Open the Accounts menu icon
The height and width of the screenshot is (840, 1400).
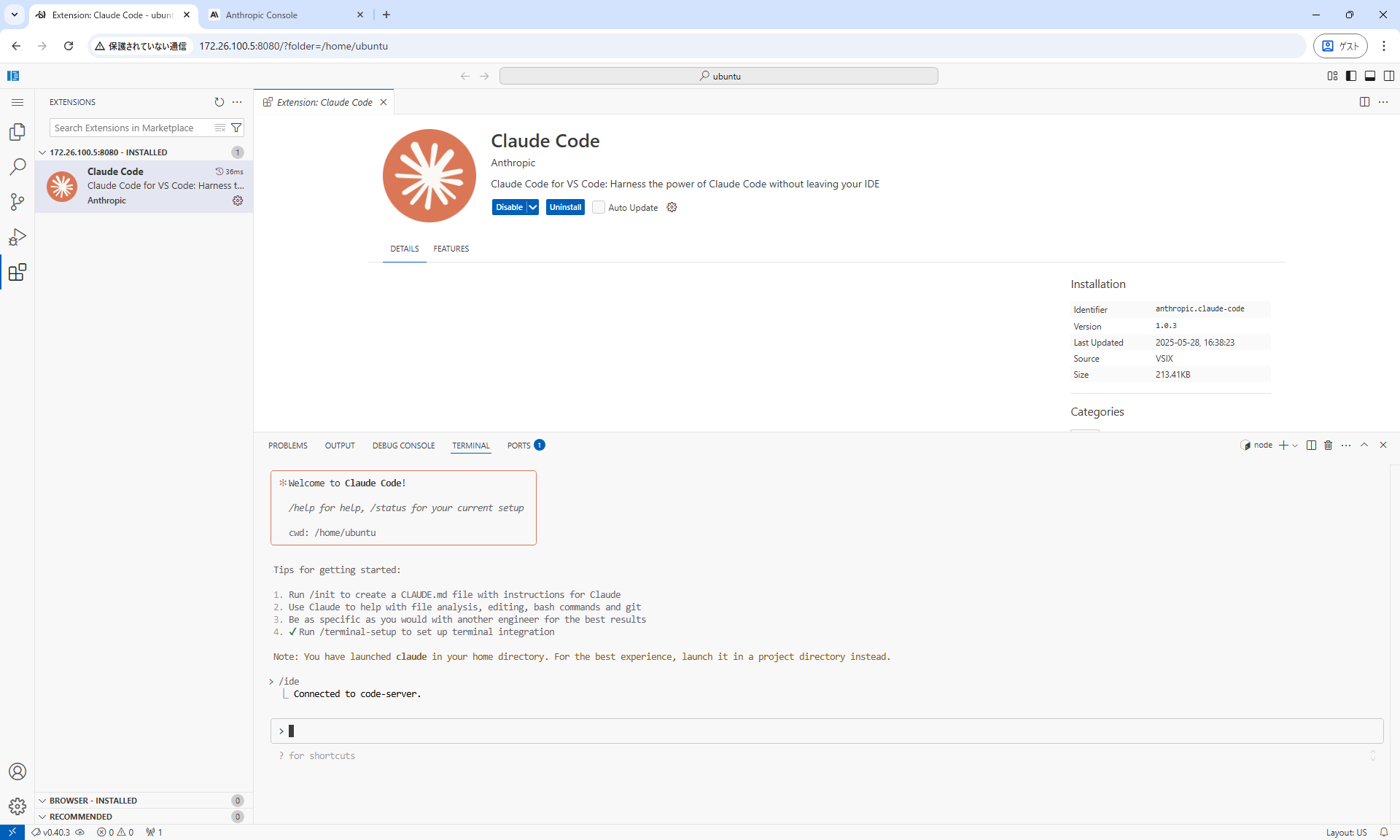[17, 771]
